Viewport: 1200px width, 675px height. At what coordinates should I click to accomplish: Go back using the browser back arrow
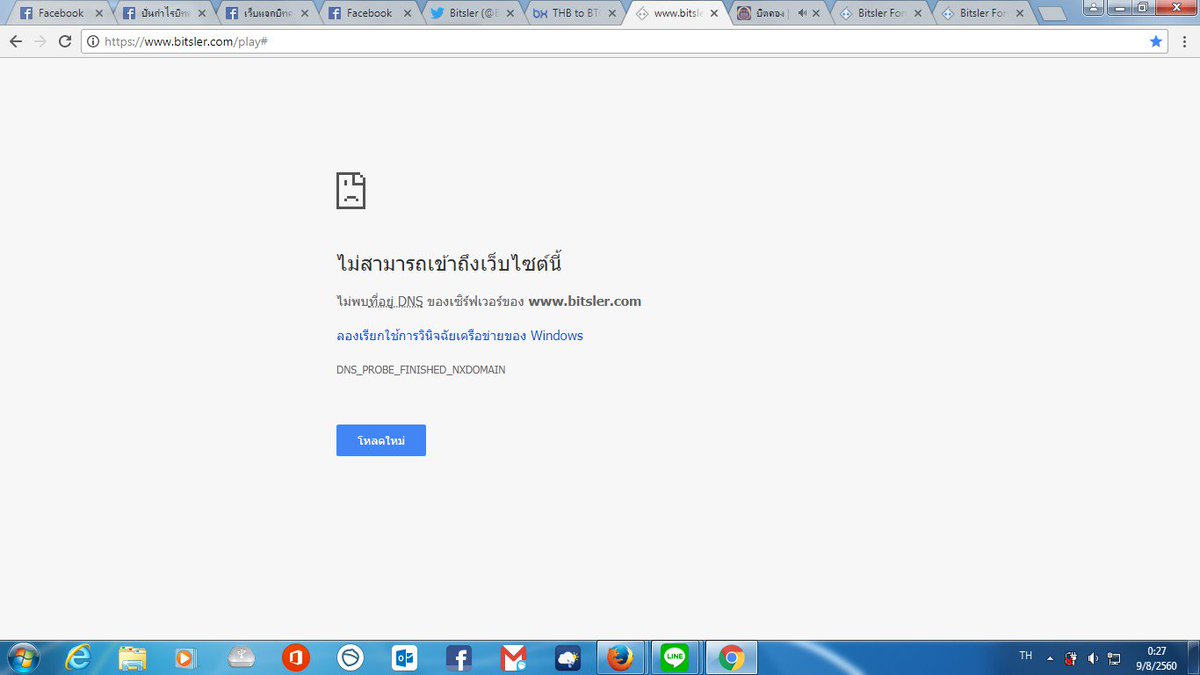[15, 41]
